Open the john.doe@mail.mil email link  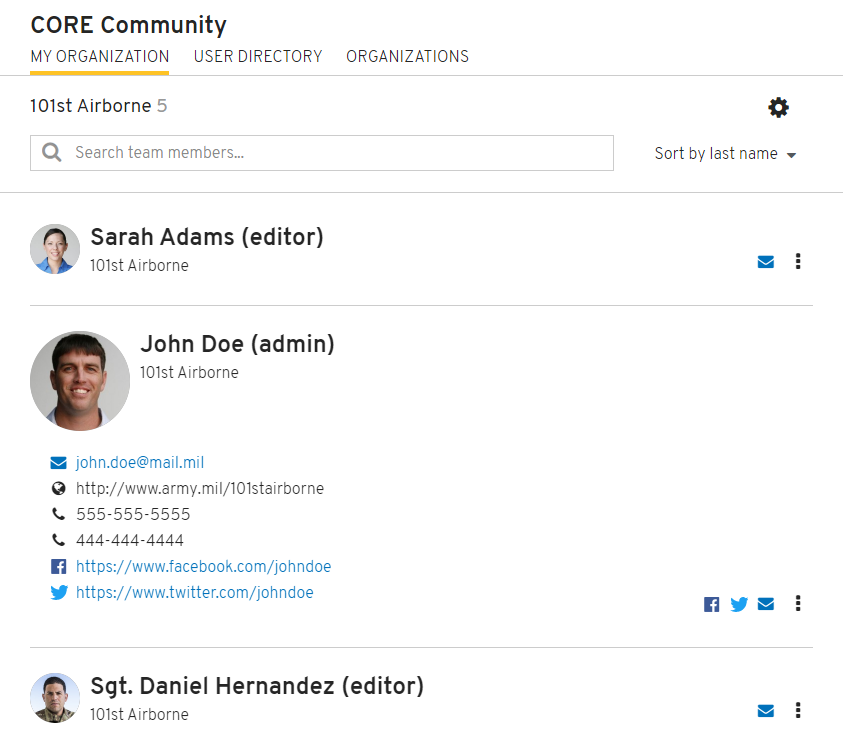pyautogui.click(x=140, y=463)
